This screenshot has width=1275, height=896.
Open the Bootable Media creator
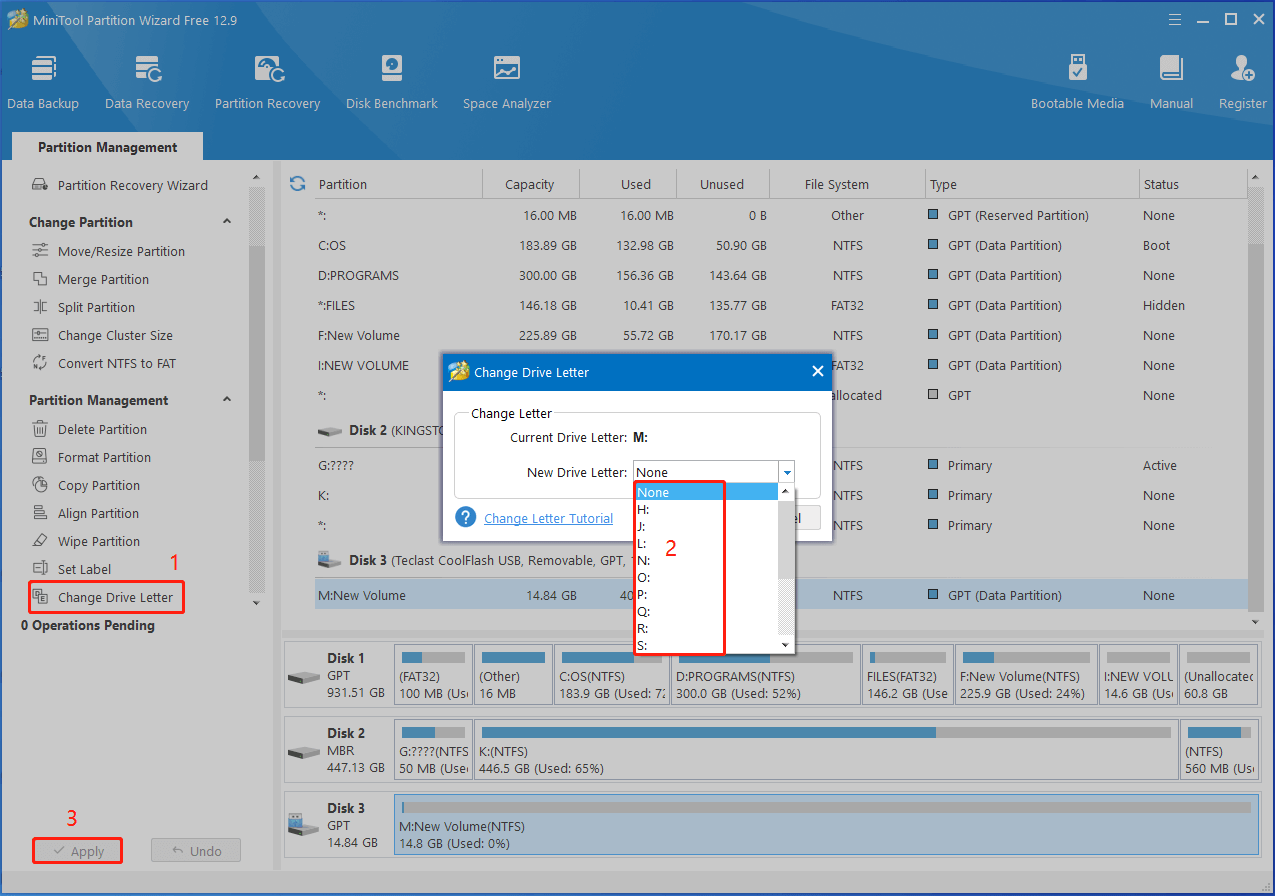[x=1077, y=80]
